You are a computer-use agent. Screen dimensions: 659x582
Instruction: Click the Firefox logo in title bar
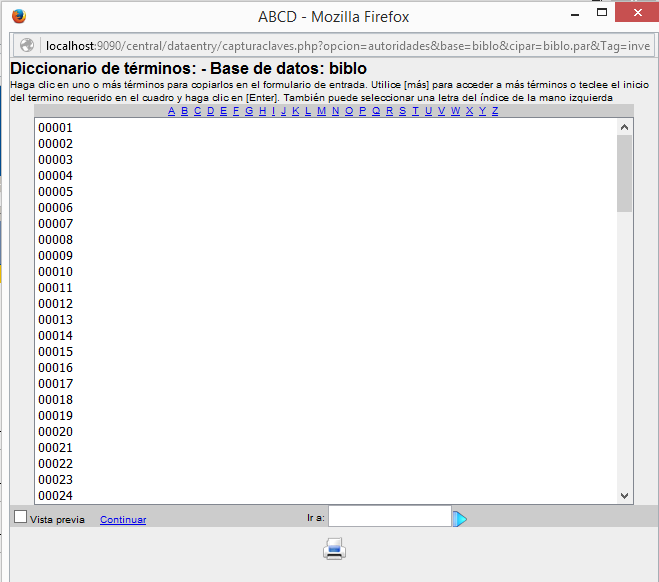(19, 16)
